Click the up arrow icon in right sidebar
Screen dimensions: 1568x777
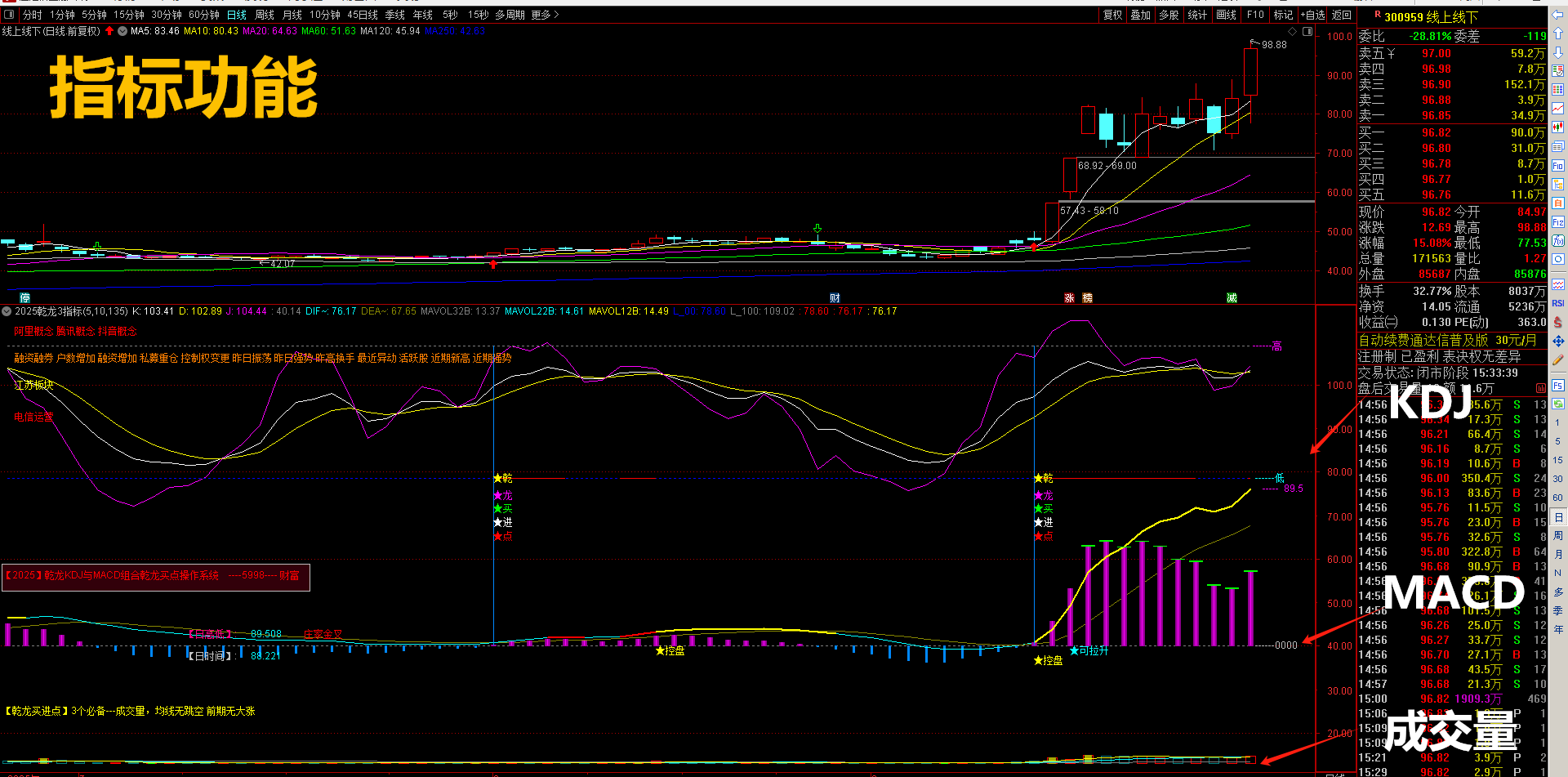1558,33
